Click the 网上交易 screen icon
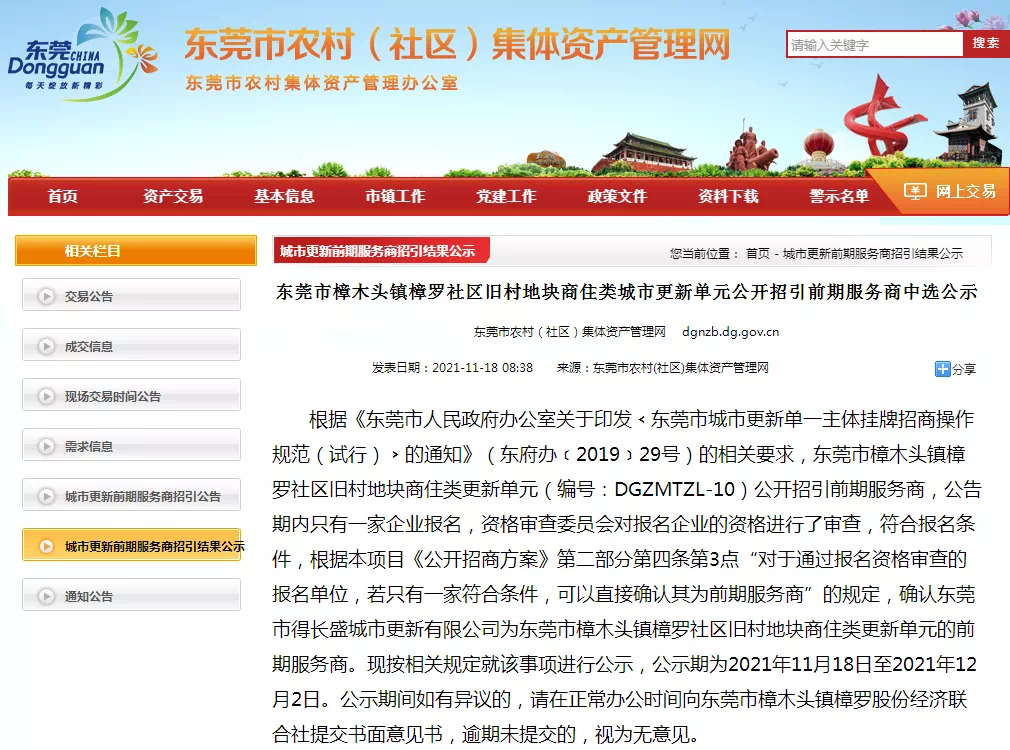The height and width of the screenshot is (750, 1010). point(915,191)
